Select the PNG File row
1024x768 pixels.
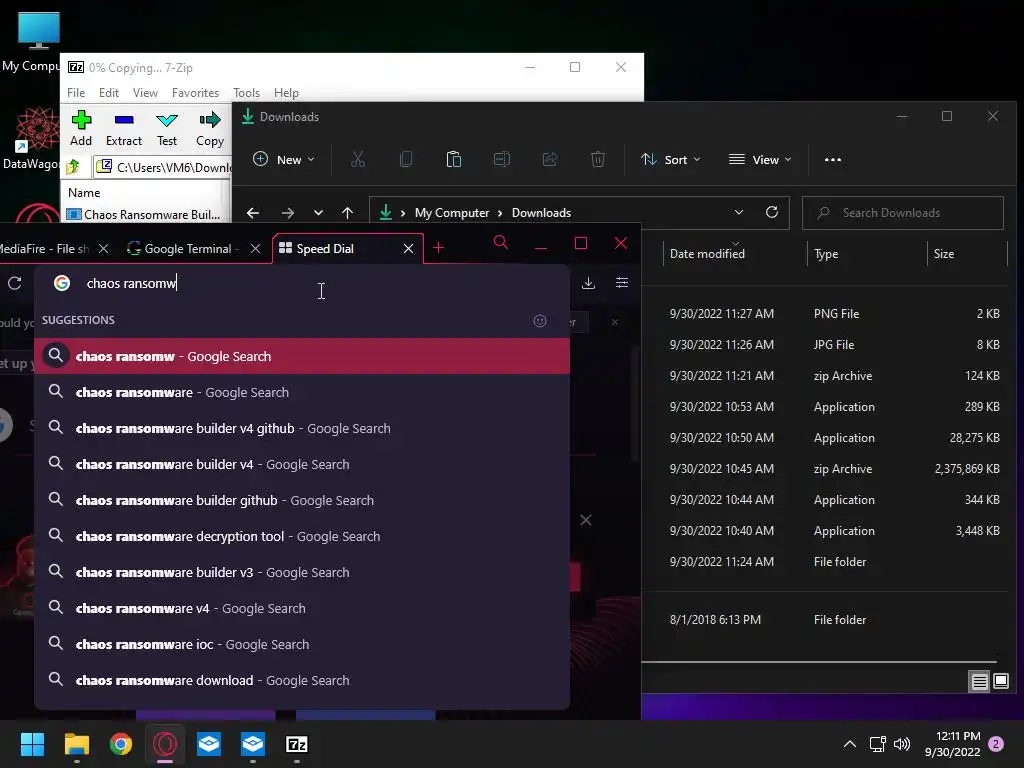point(824,313)
